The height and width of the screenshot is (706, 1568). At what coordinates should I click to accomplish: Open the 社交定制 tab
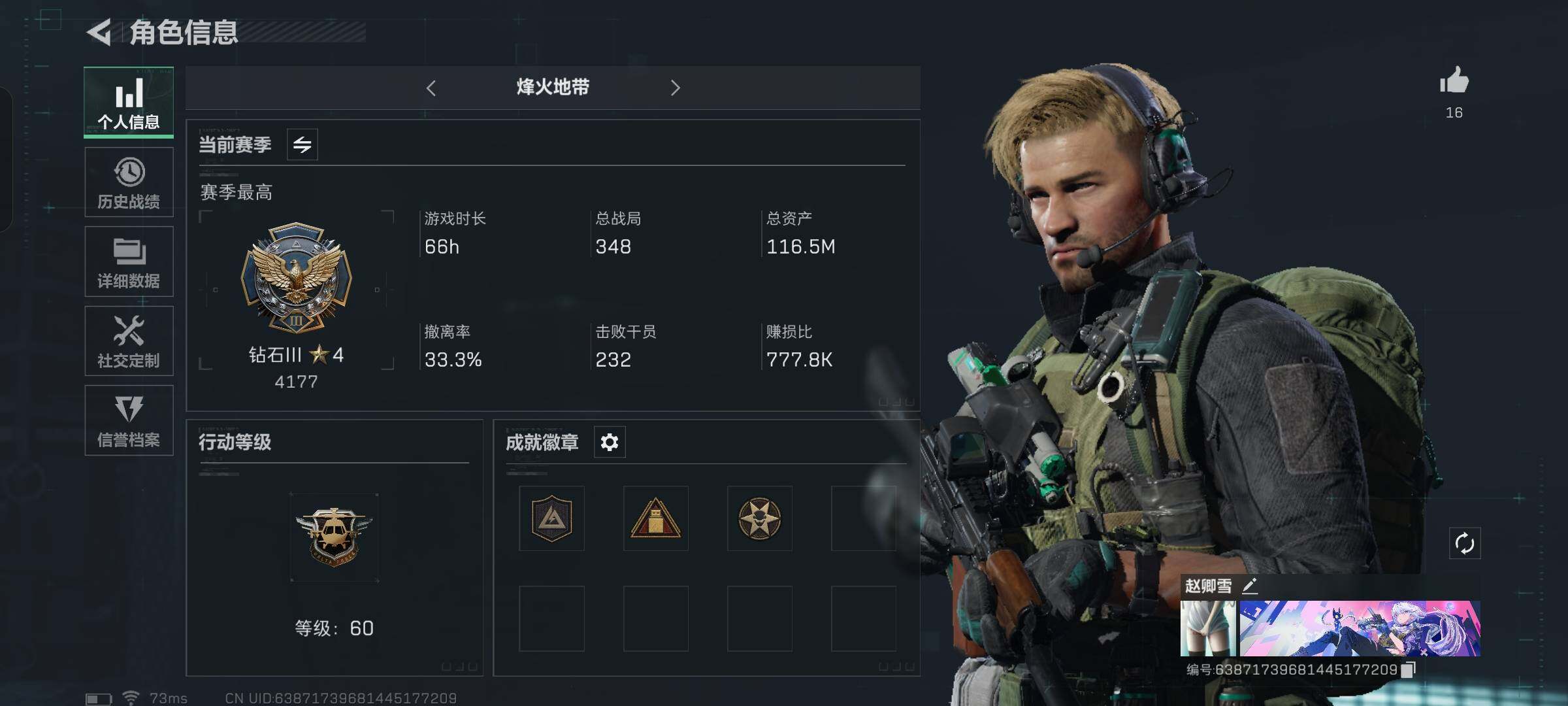point(129,341)
